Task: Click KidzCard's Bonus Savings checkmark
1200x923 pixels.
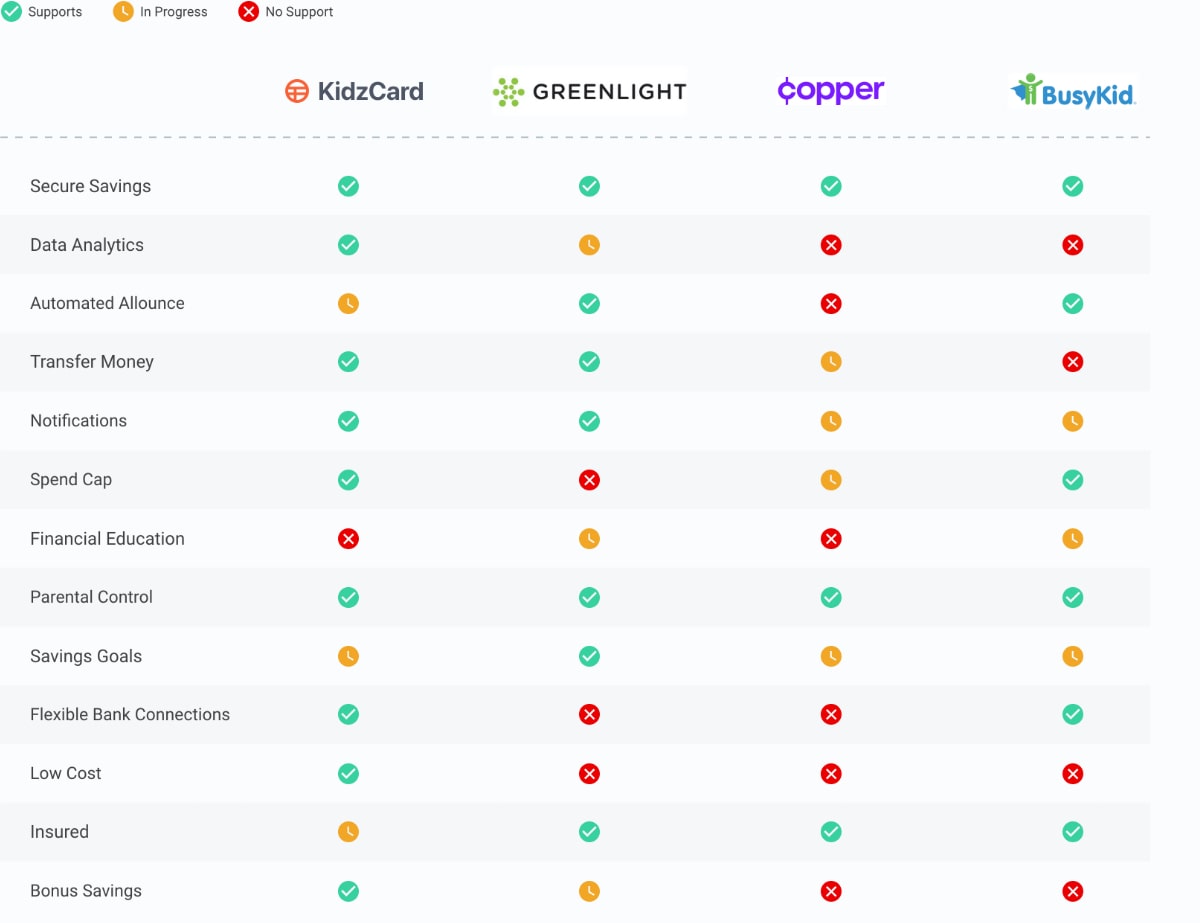Action: point(348,891)
